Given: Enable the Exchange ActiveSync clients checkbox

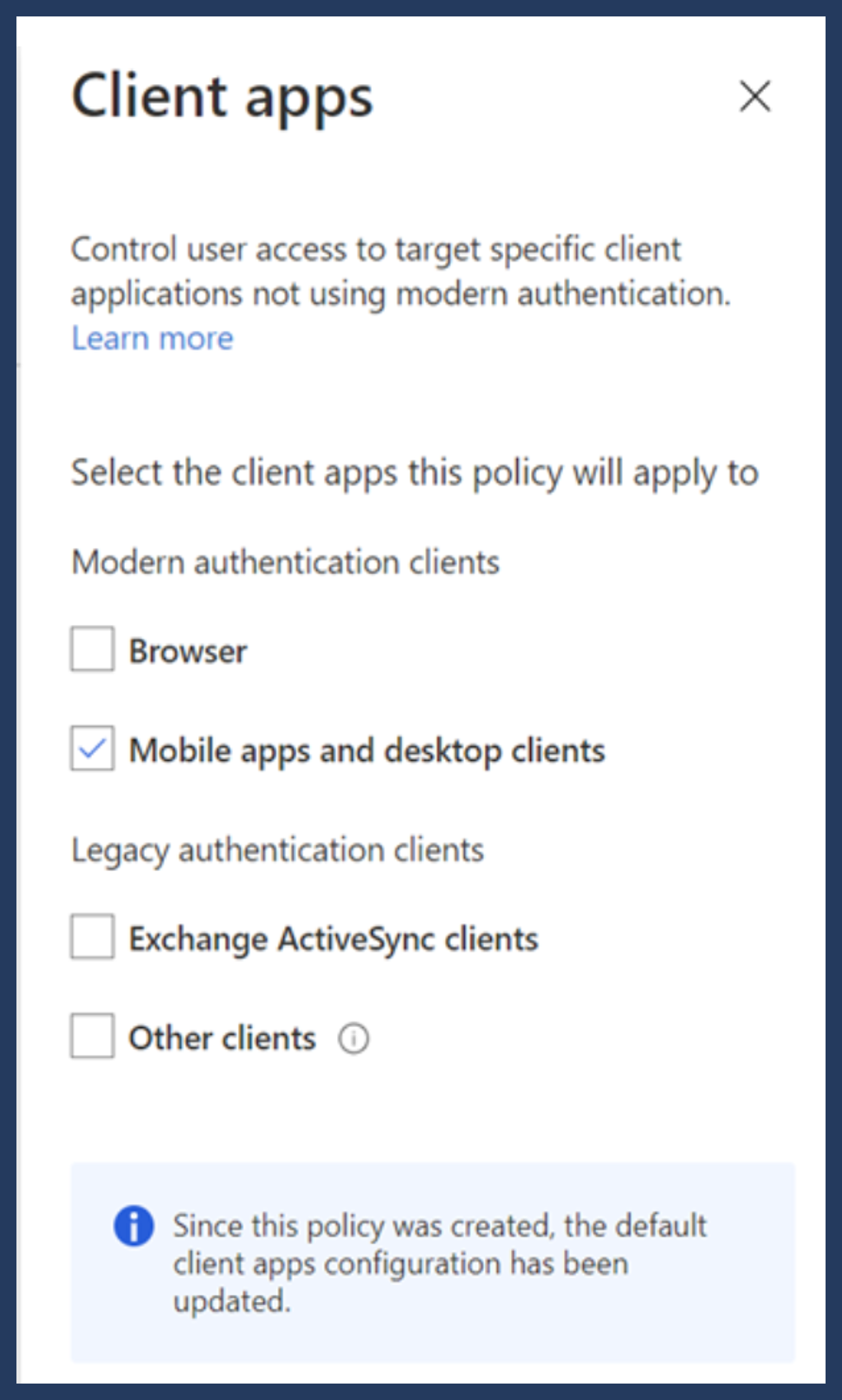Looking at the screenshot, I should [93, 937].
